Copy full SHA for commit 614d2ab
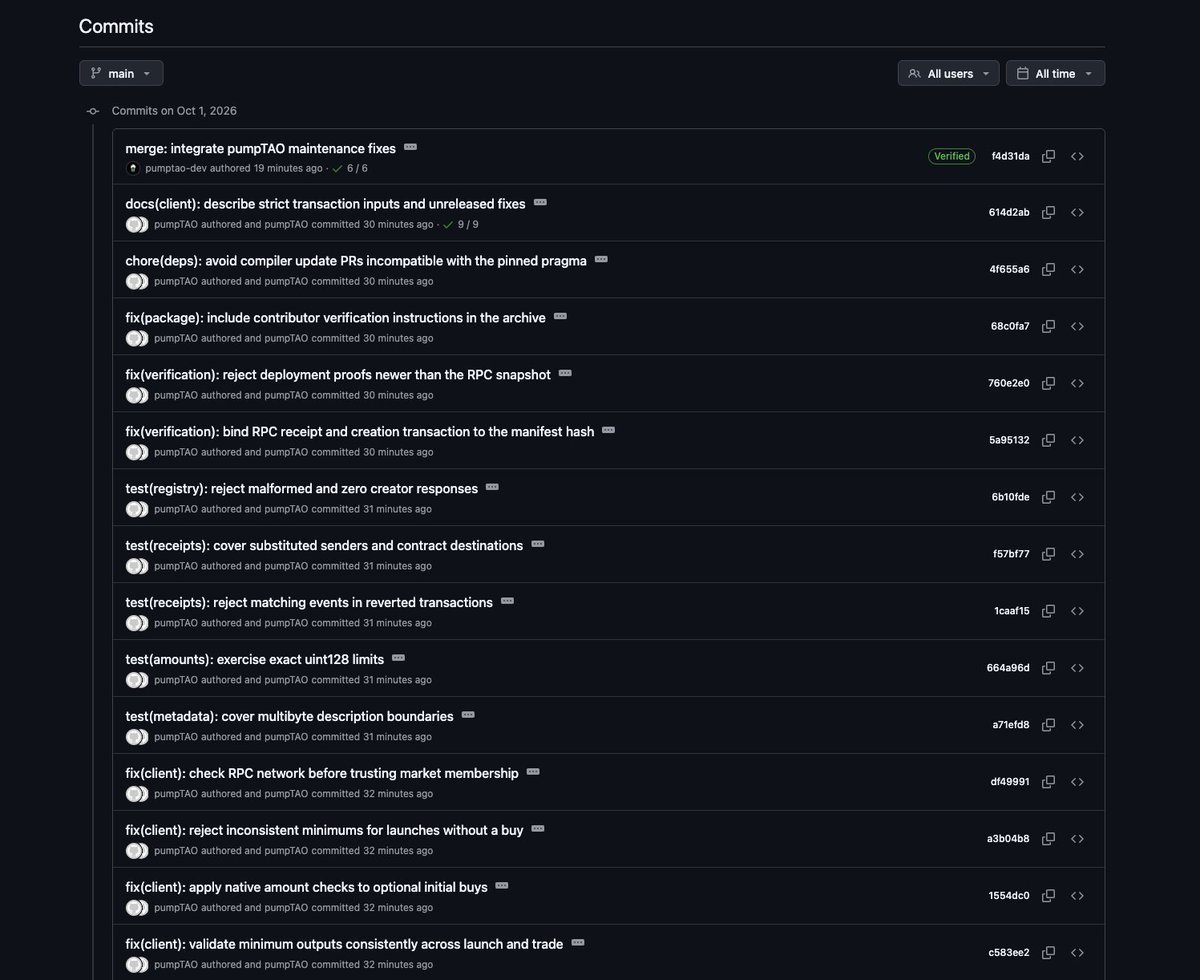Viewport: 1200px width, 980px height. click(x=1049, y=212)
